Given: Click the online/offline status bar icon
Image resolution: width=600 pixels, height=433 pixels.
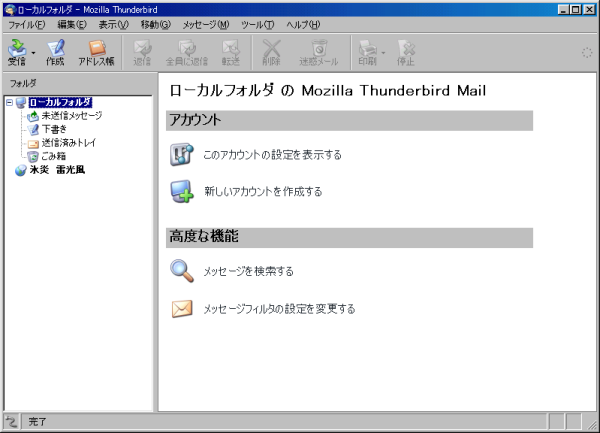Looking at the screenshot, I should click(x=11, y=422).
